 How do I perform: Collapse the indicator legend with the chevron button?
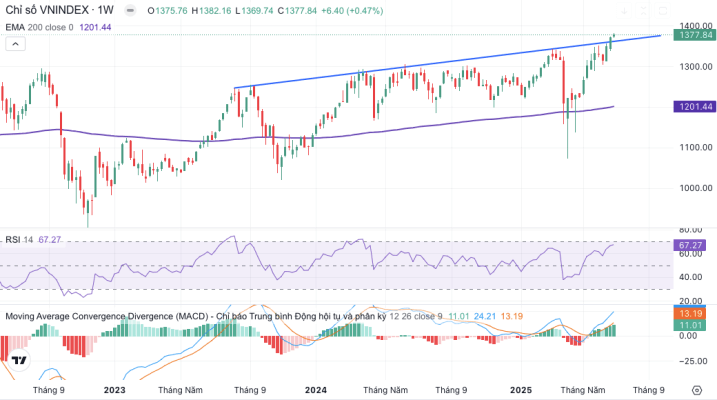[16, 44]
